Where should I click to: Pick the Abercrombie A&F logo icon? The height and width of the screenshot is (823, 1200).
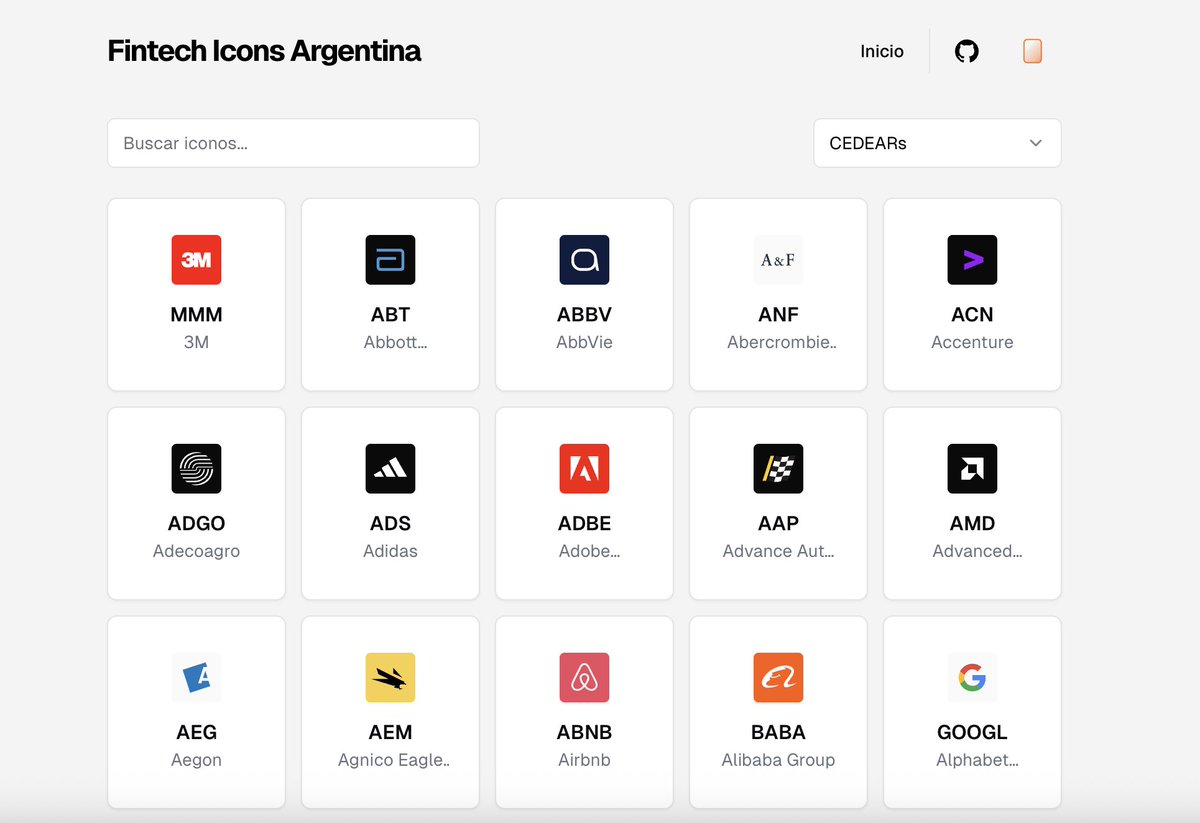click(x=778, y=260)
